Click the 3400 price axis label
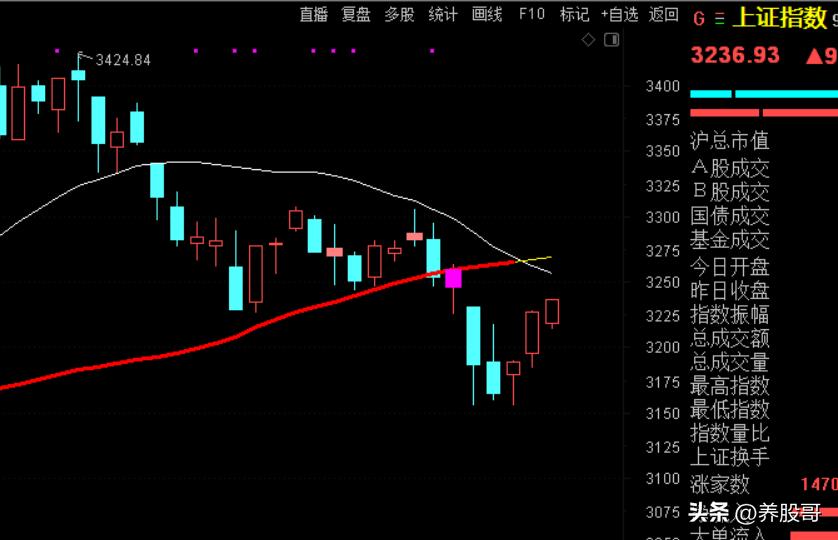The width and height of the screenshot is (838, 540). click(663, 86)
